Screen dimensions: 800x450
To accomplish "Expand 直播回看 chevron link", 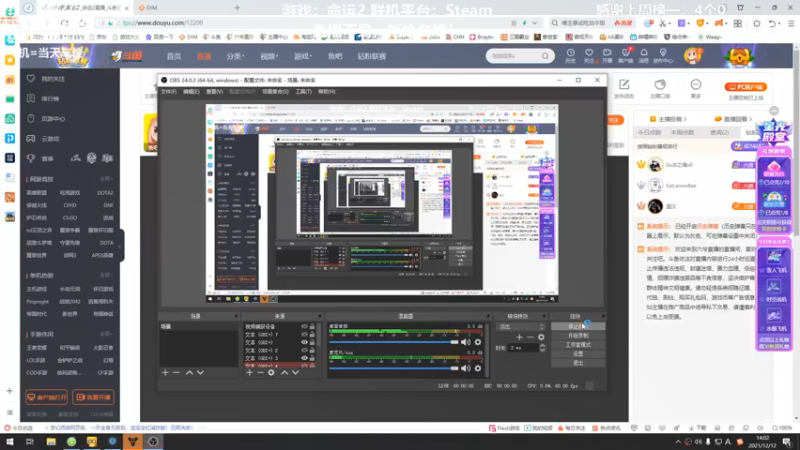I will coord(734,119).
